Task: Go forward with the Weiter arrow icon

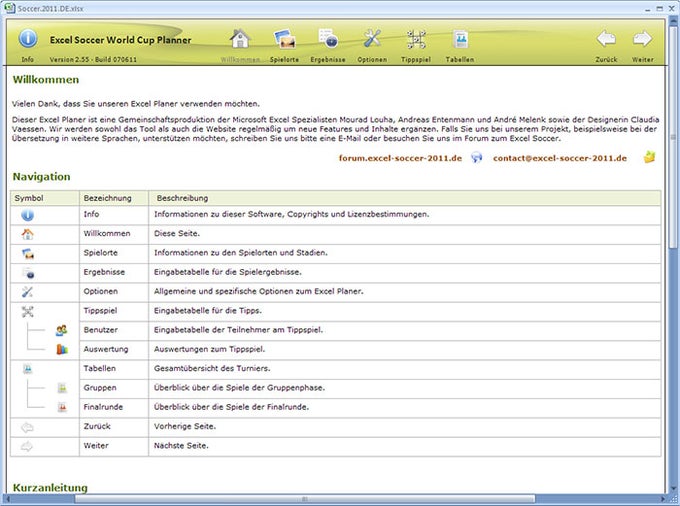Action: pos(642,39)
